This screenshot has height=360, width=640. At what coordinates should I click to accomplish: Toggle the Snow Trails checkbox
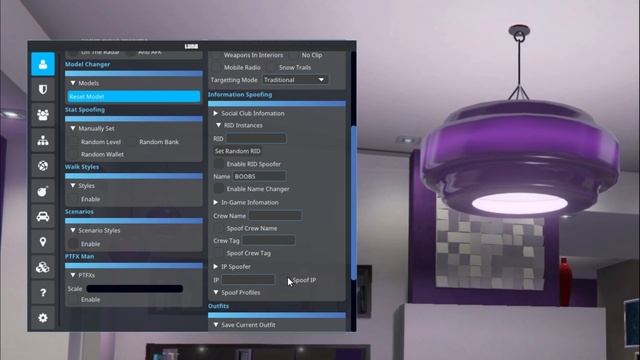(272, 67)
